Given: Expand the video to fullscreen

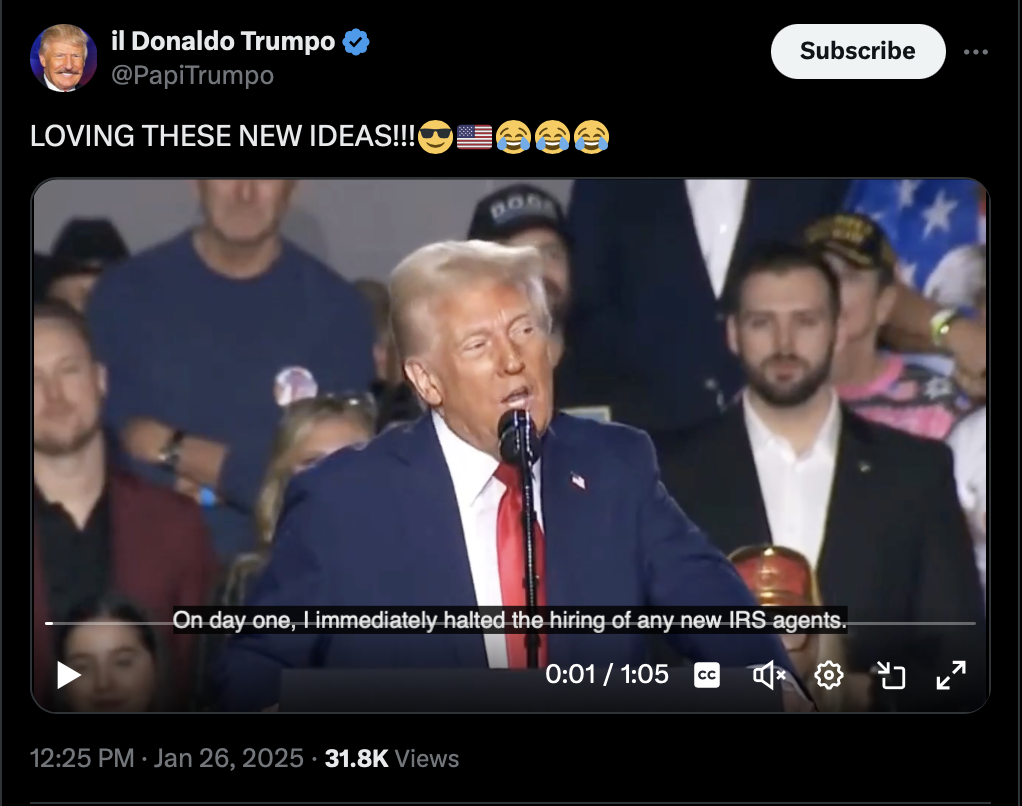Looking at the screenshot, I should pyautogui.click(x=951, y=675).
